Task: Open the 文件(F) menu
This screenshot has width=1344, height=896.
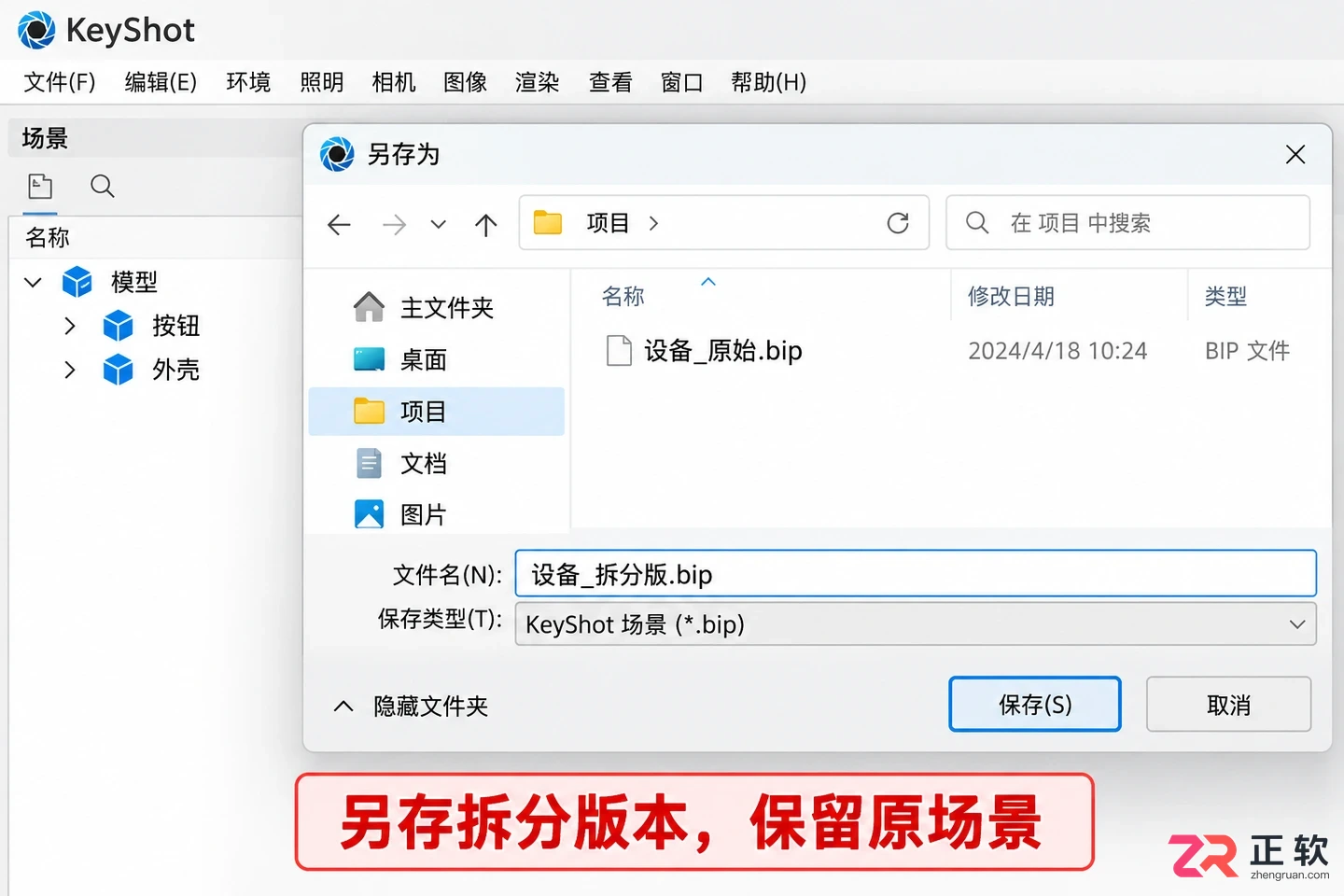Action: pyautogui.click(x=60, y=82)
